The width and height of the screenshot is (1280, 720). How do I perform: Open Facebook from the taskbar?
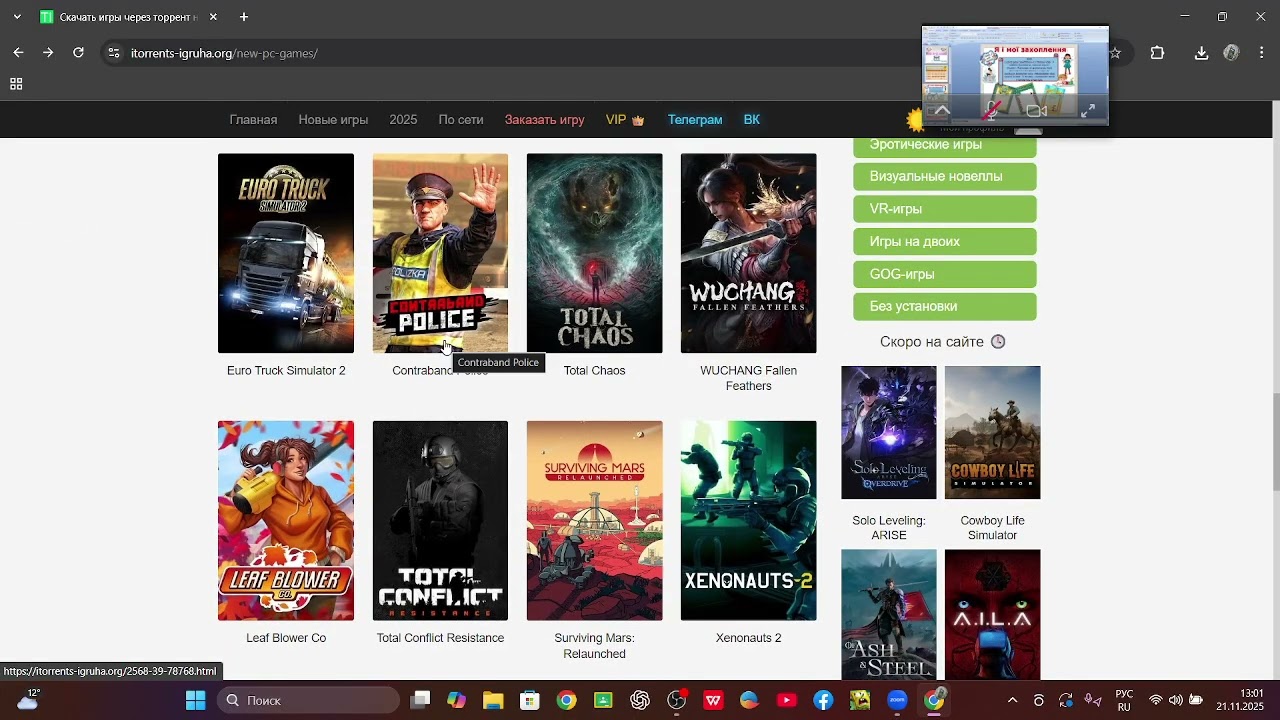(823, 700)
